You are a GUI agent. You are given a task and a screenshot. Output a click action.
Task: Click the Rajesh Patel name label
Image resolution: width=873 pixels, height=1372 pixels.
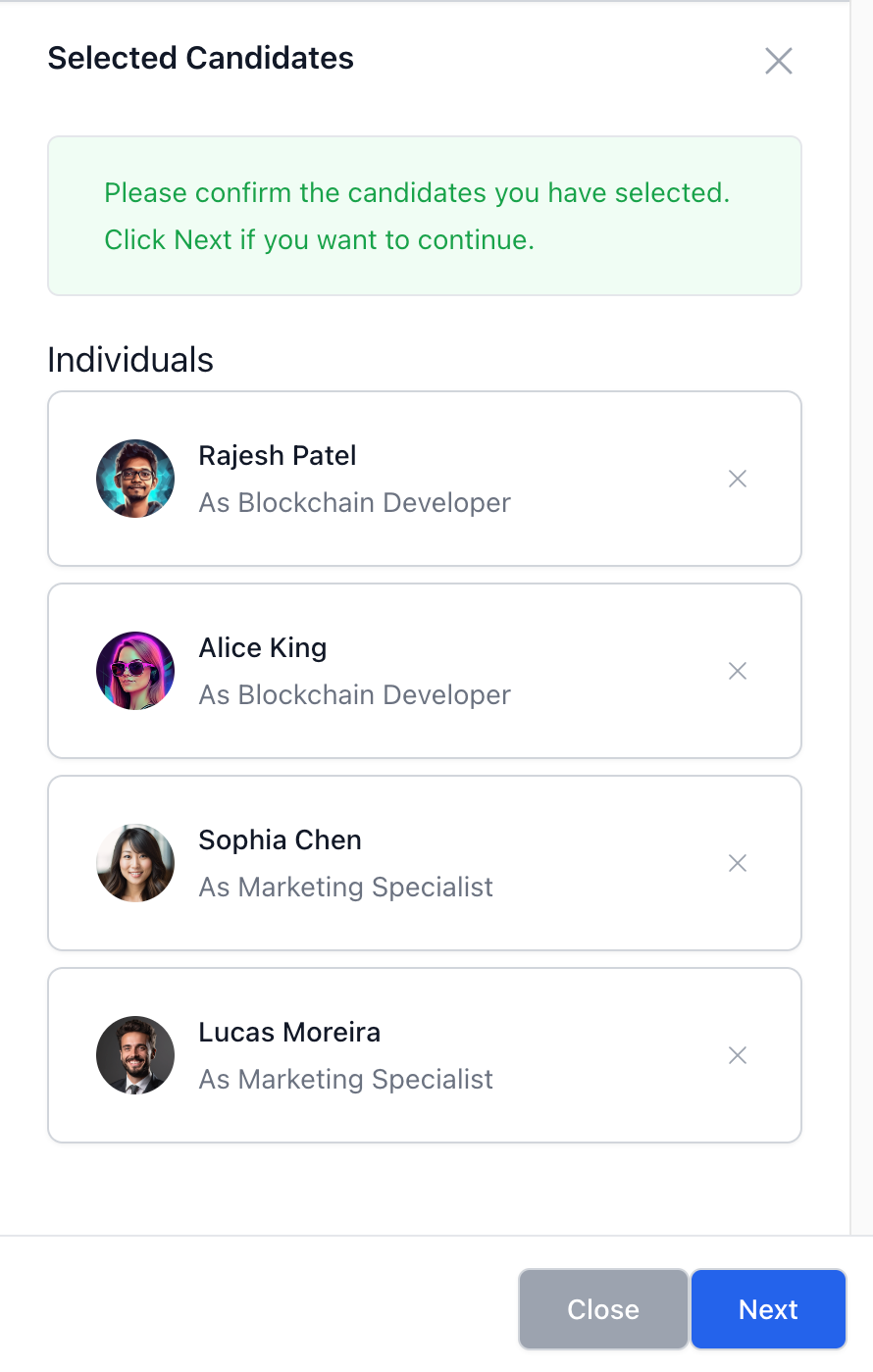(x=278, y=456)
